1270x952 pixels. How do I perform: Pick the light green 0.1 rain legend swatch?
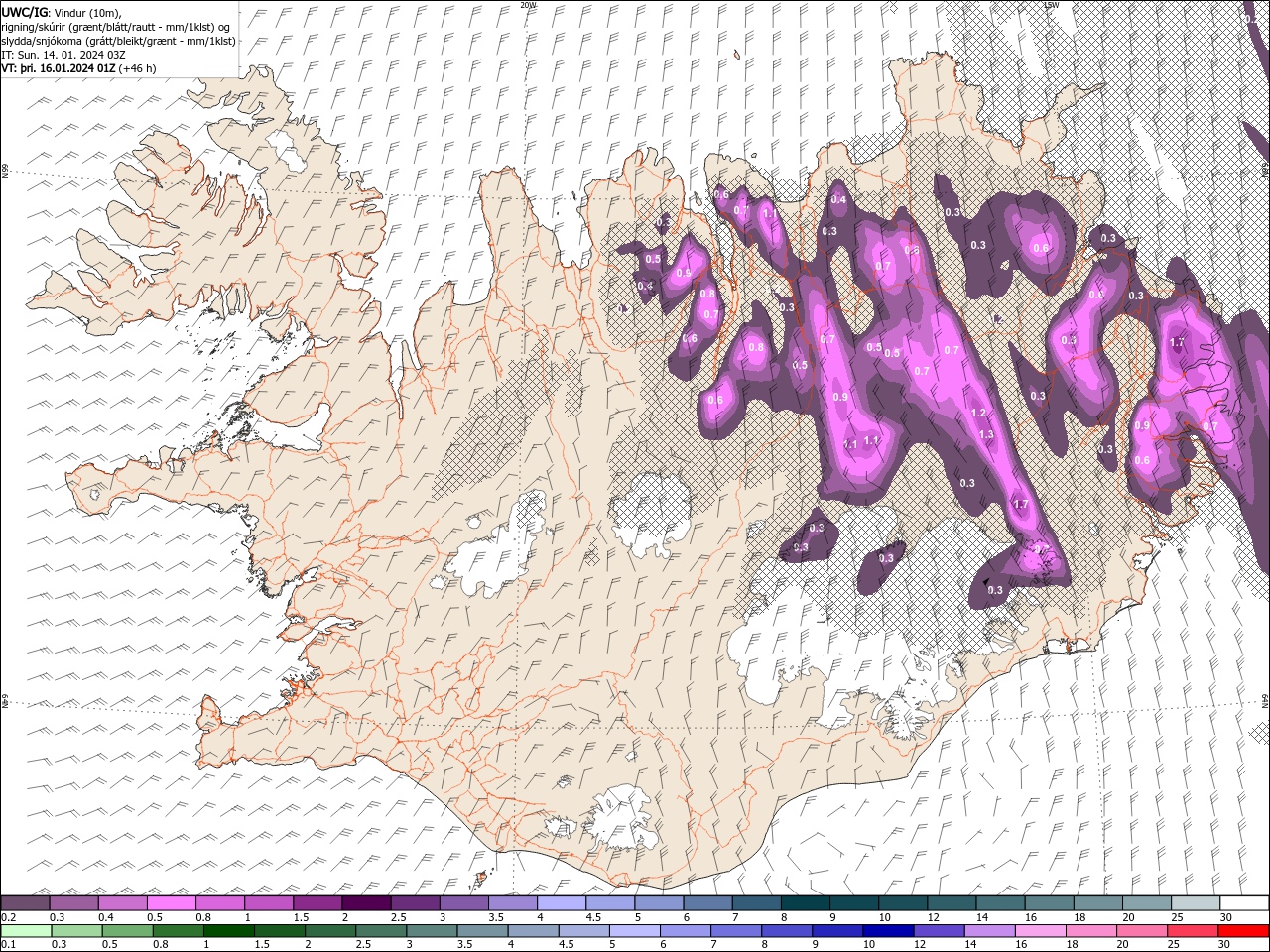click(x=26, y=931)
